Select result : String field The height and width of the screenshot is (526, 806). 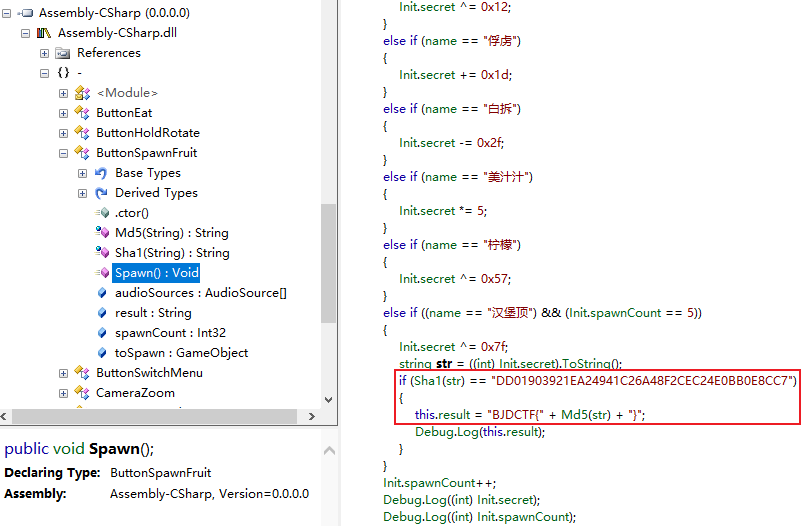pos(153,313)
